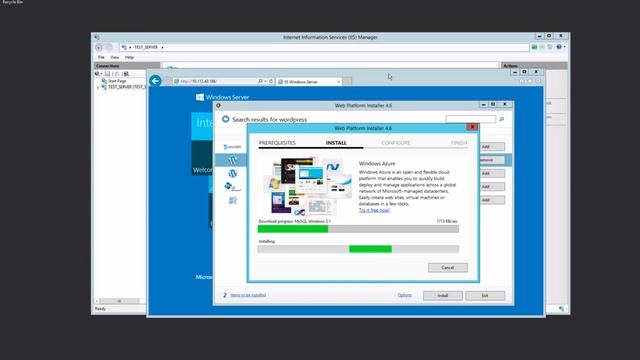
Task: Click the Internet Explorer tools gear icon
Action: 538,81
